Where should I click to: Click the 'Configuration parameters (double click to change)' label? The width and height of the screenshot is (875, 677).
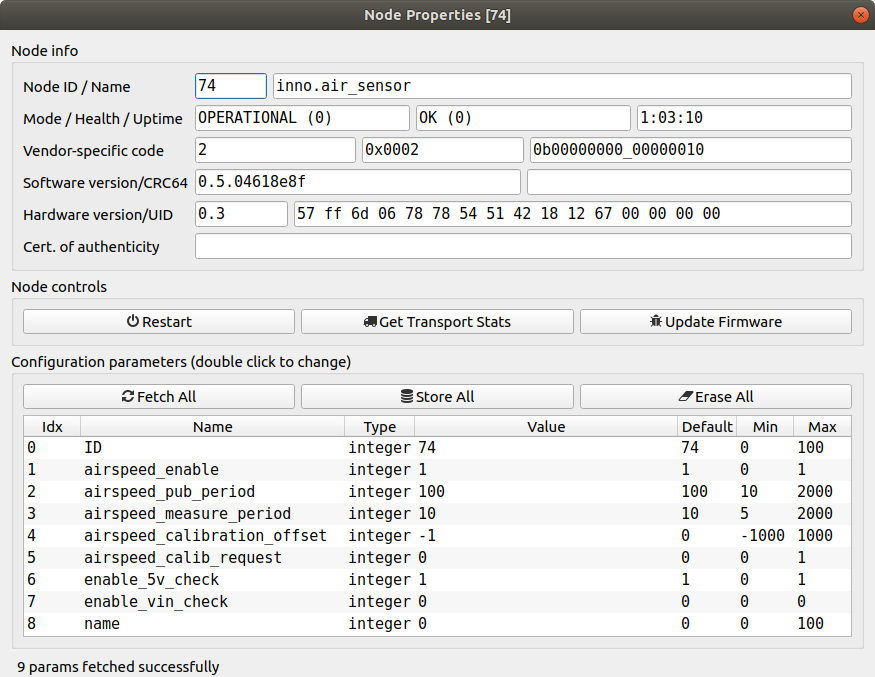pyautogui.click(x=181, y=362)
